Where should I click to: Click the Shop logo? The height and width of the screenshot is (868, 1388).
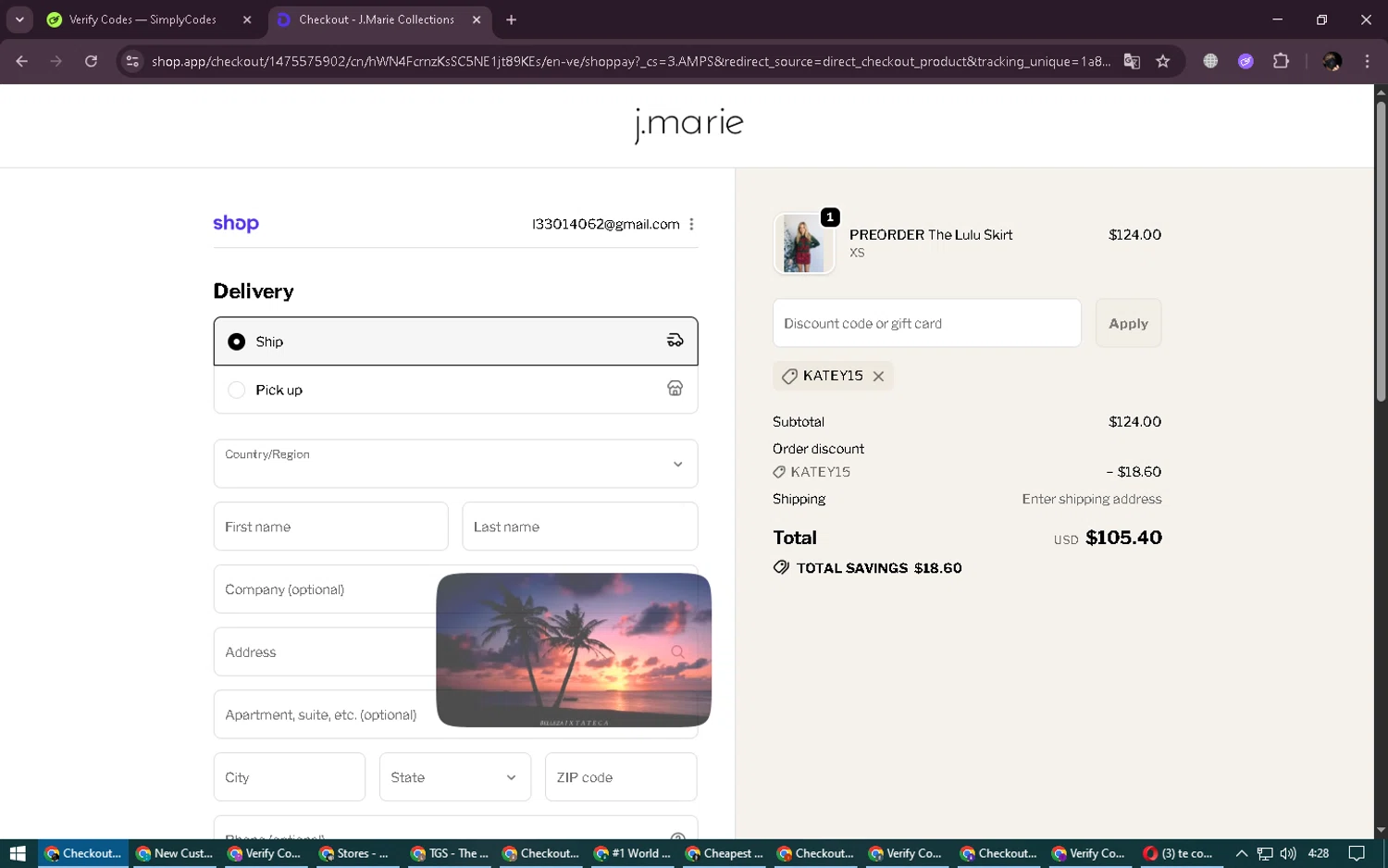tap(236, 224)
